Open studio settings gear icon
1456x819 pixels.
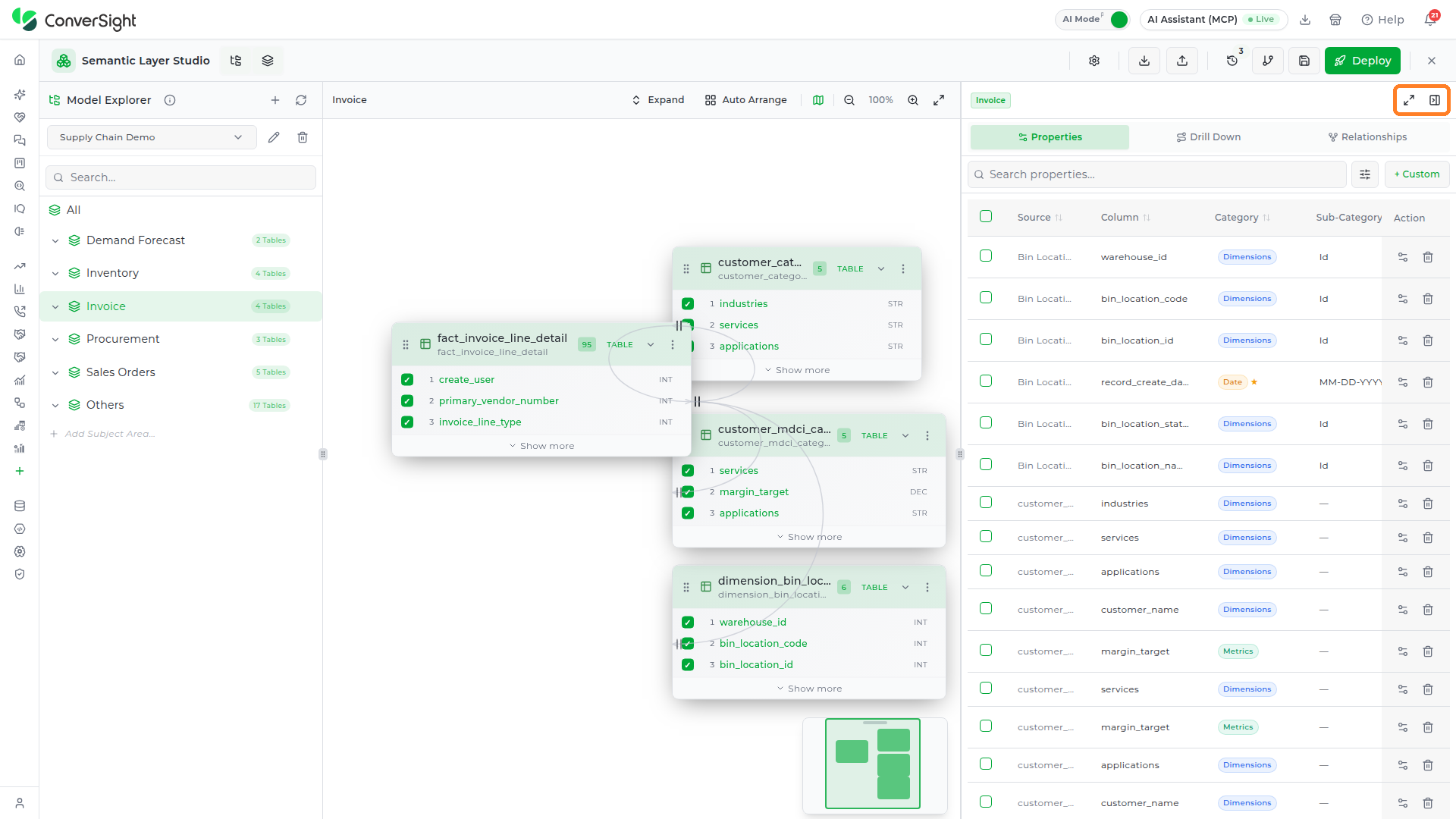1094,61
